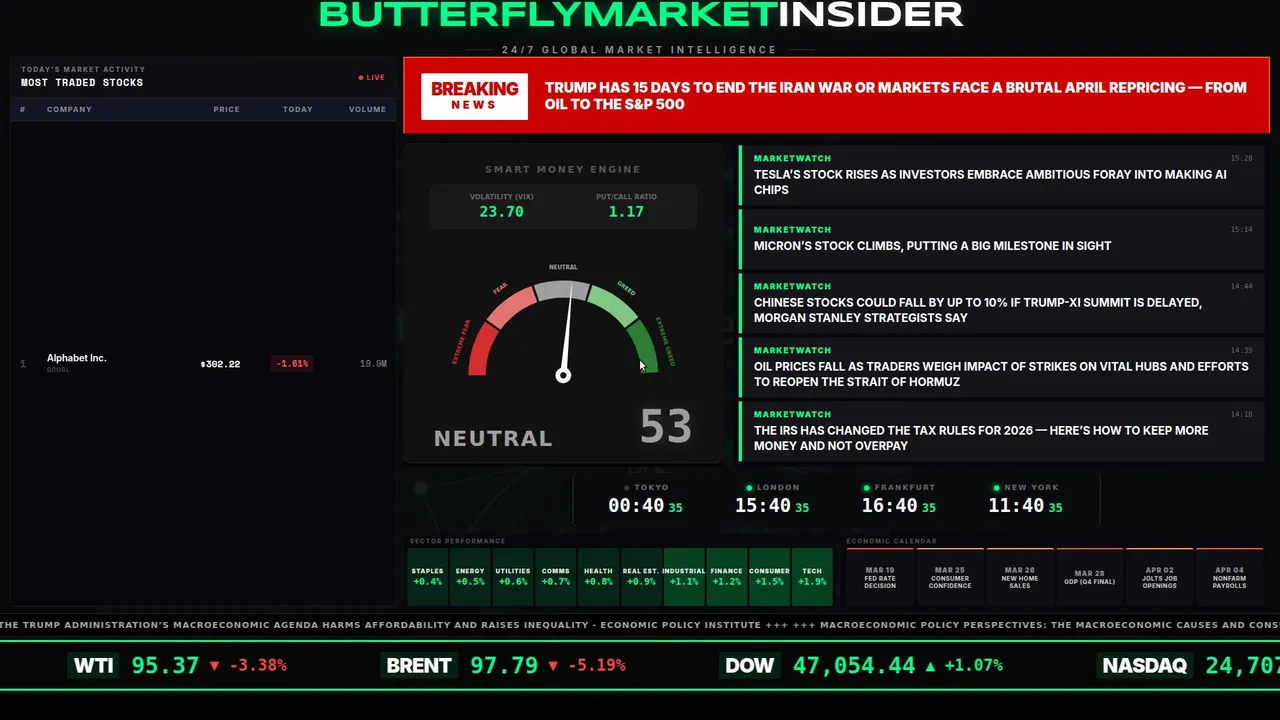1280x720 pixels.
Task: Select the REAL EST. +0.9% sector tile
Action: [x=641, y=577]
